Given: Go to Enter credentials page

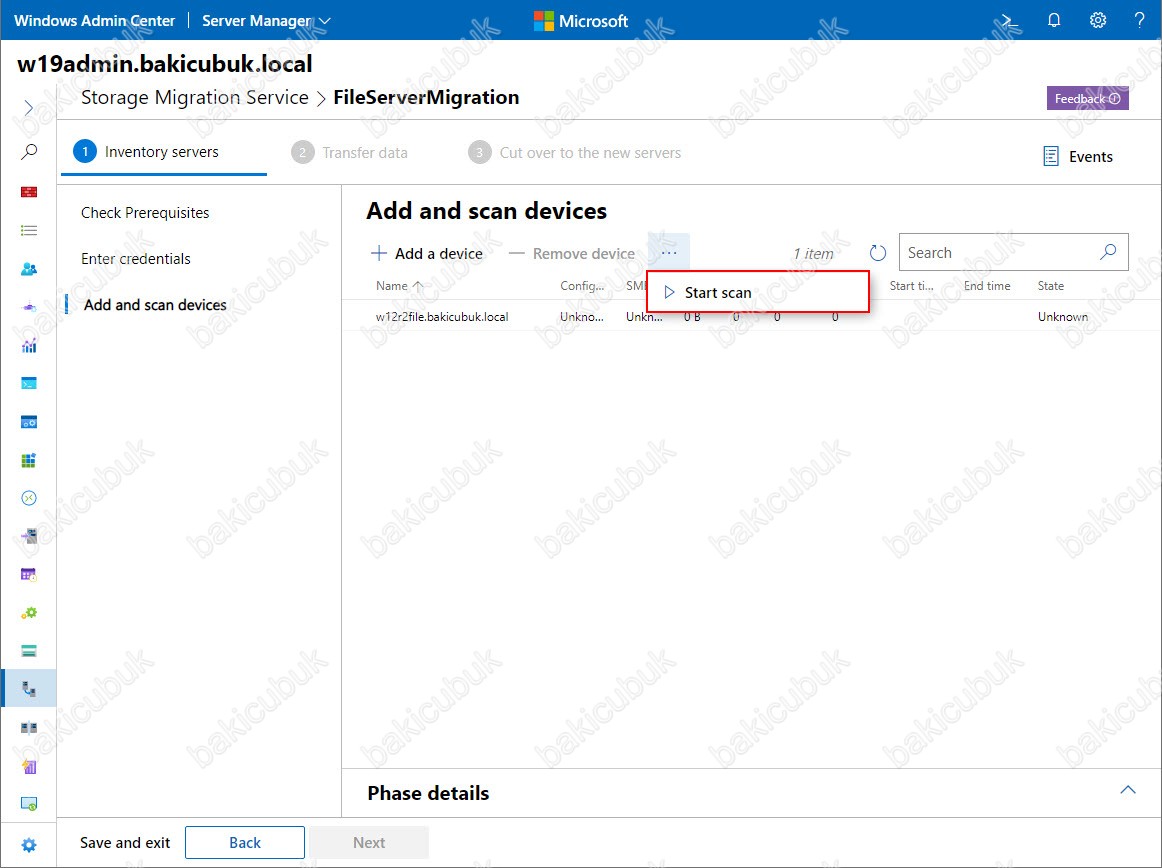Looking at the screenshot, I should [136, 259].
